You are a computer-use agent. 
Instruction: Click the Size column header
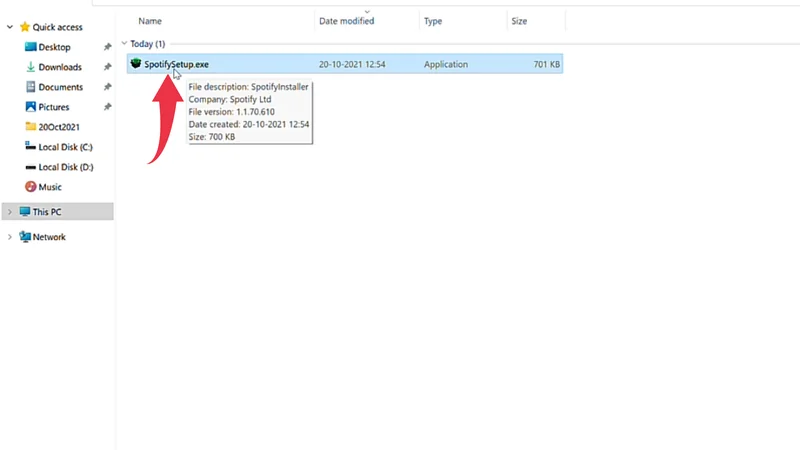(x=519, y=20)
